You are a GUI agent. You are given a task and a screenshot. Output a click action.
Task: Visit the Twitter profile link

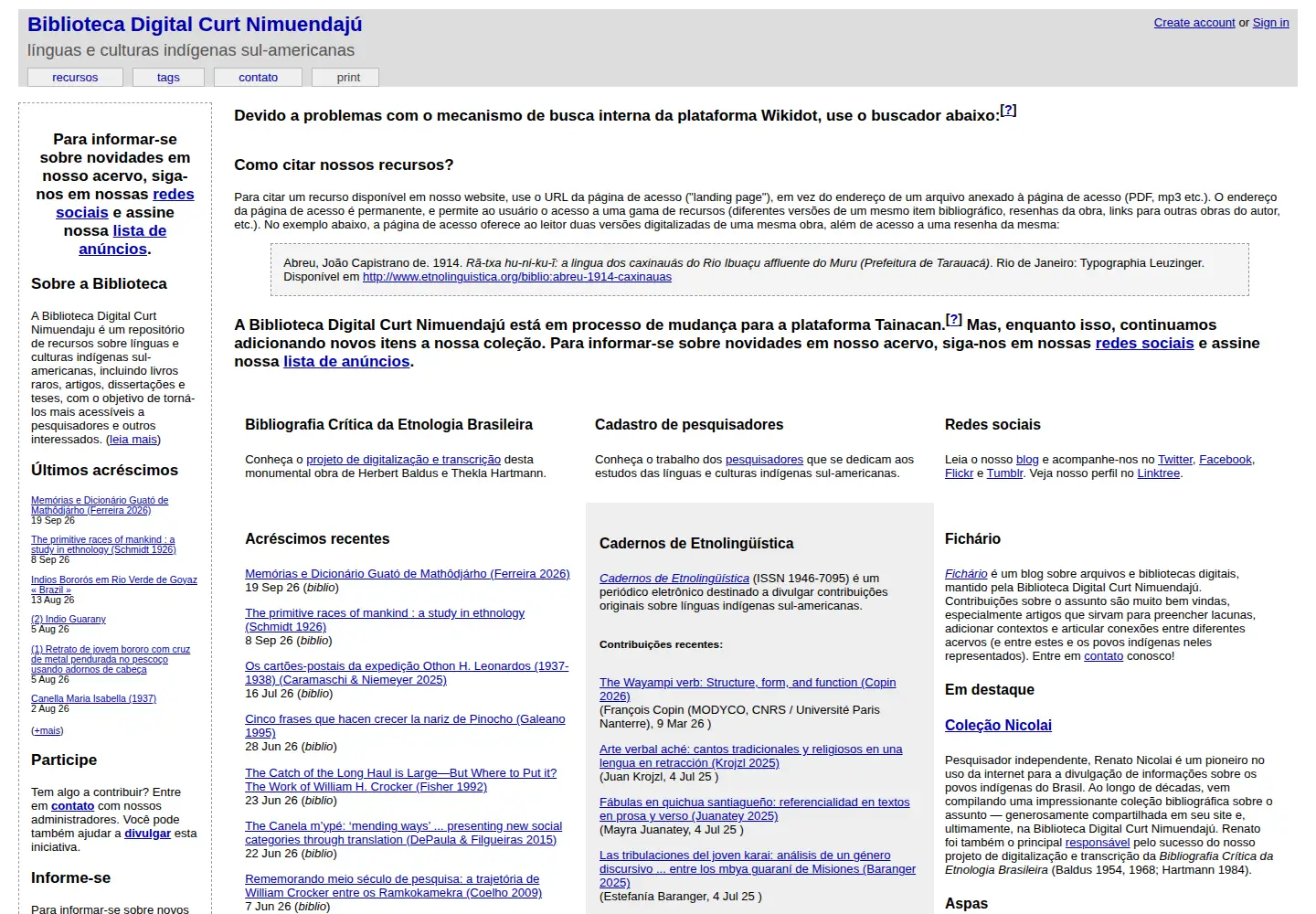pyautogui.click(x=1175, y=460)
